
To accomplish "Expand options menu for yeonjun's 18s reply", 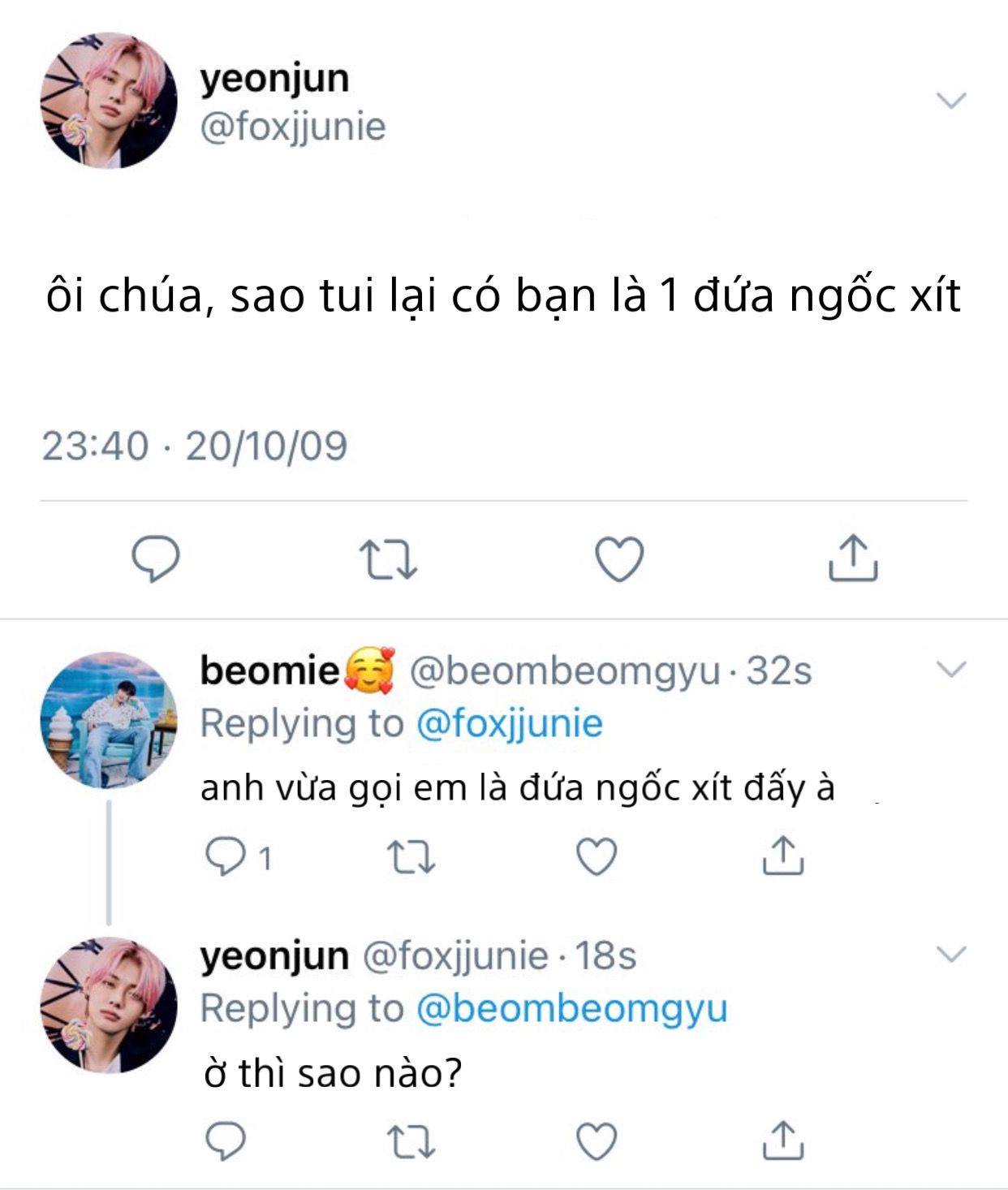I will pyautogui.click(x=951, y=954).
